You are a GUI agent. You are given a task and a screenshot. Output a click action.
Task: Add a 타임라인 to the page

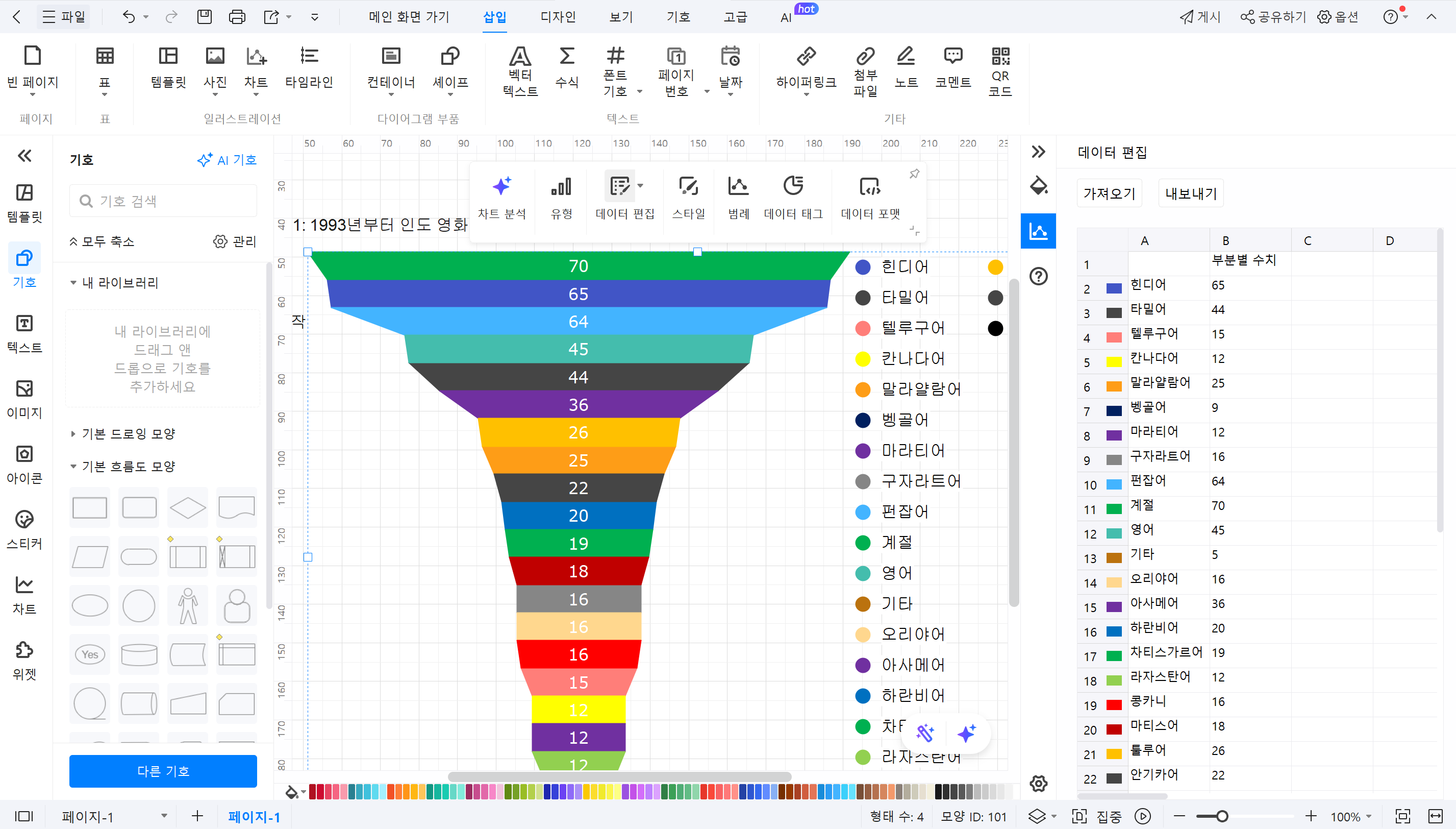point(309,67)
